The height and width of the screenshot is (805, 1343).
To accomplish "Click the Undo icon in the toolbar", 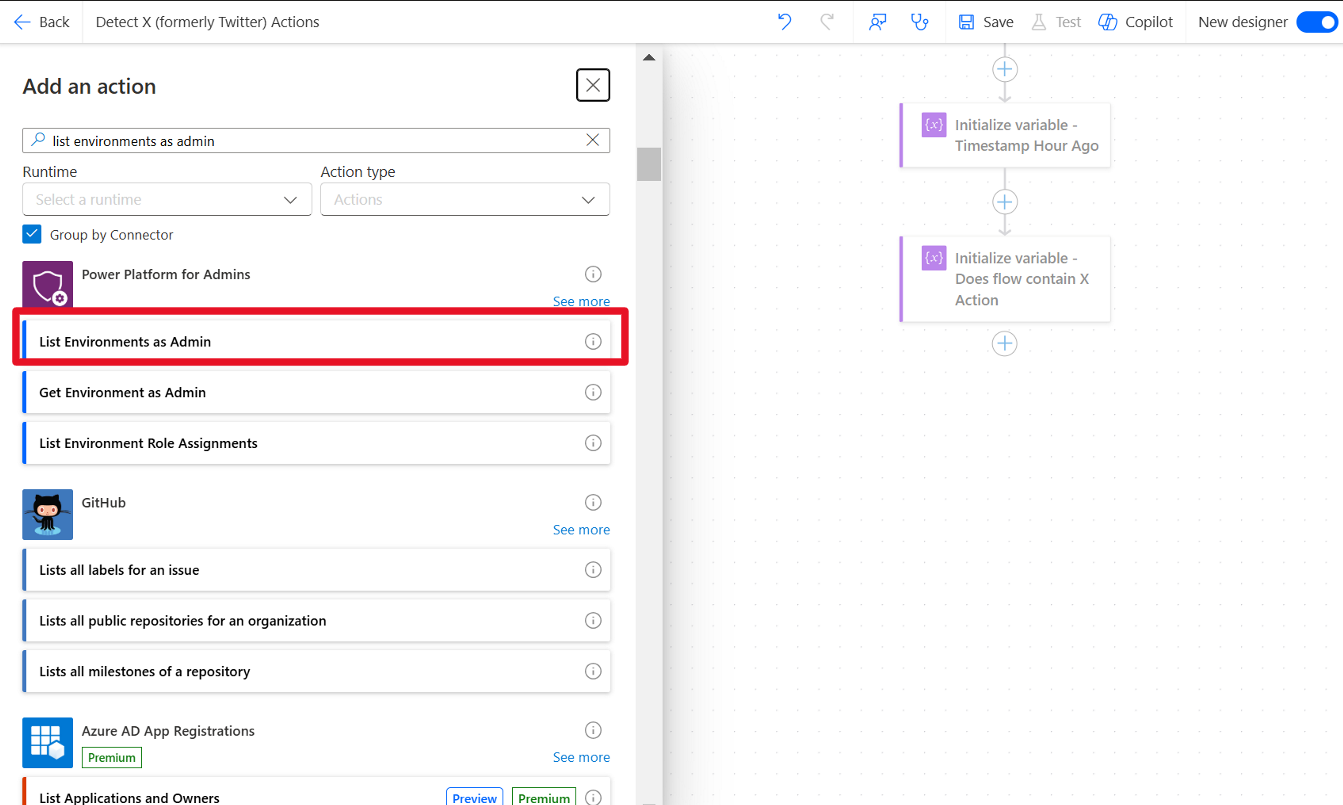I will (x=785, y=21).
